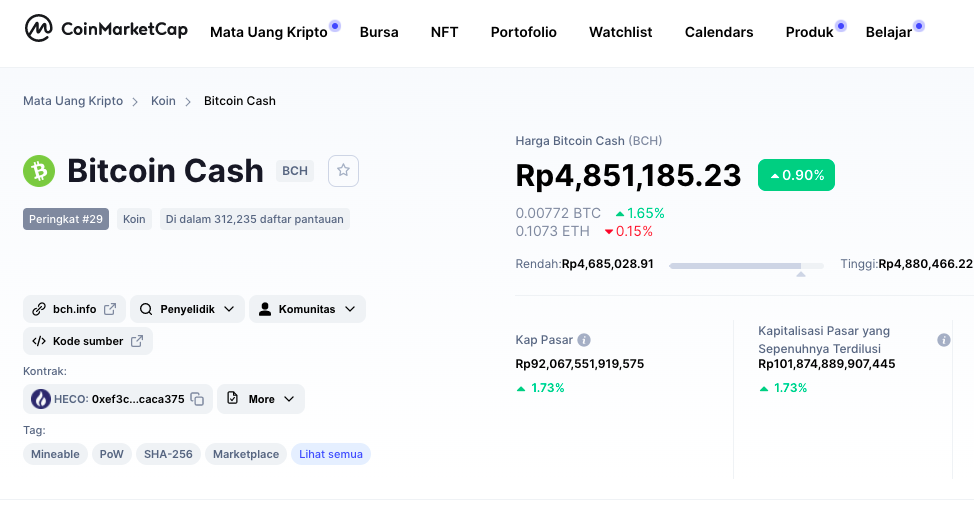The height and width of the screenshot is (512, 974).
Task: Open info tooltip for Fully Diluted Market Cap
Action: click(x=944, y=340)
